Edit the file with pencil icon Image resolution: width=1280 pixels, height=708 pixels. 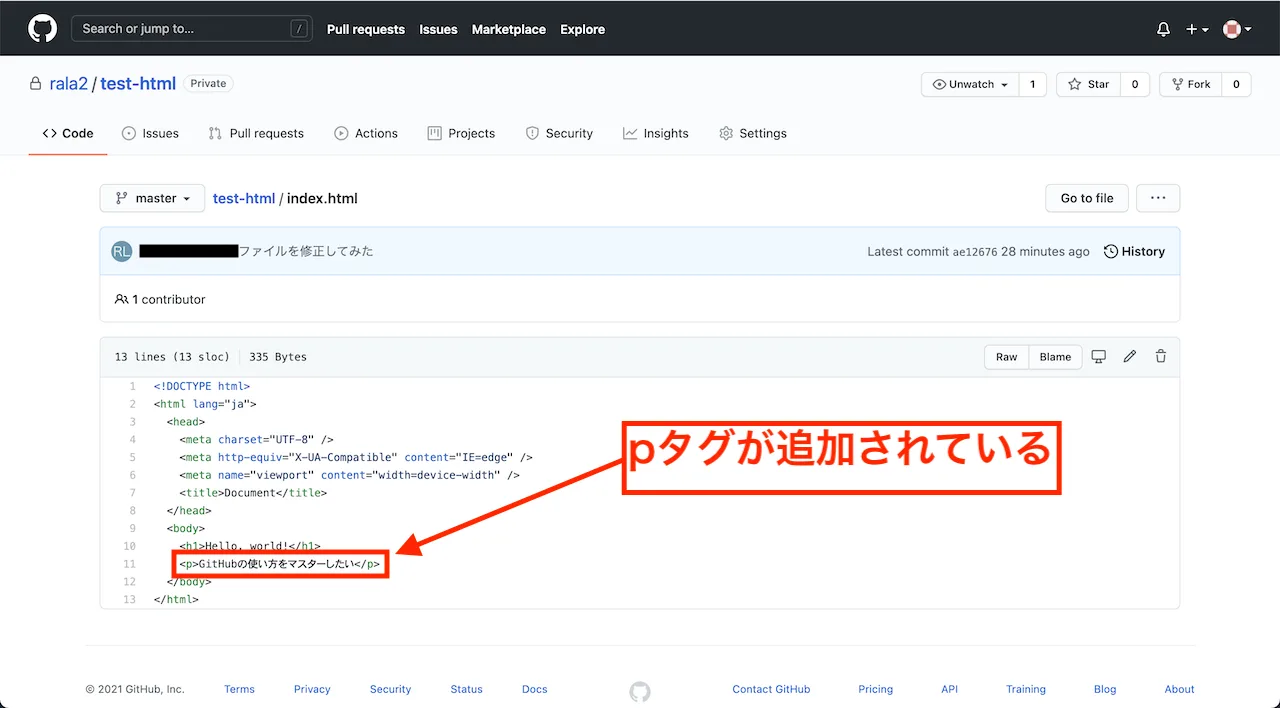(x=1130, y=356)
